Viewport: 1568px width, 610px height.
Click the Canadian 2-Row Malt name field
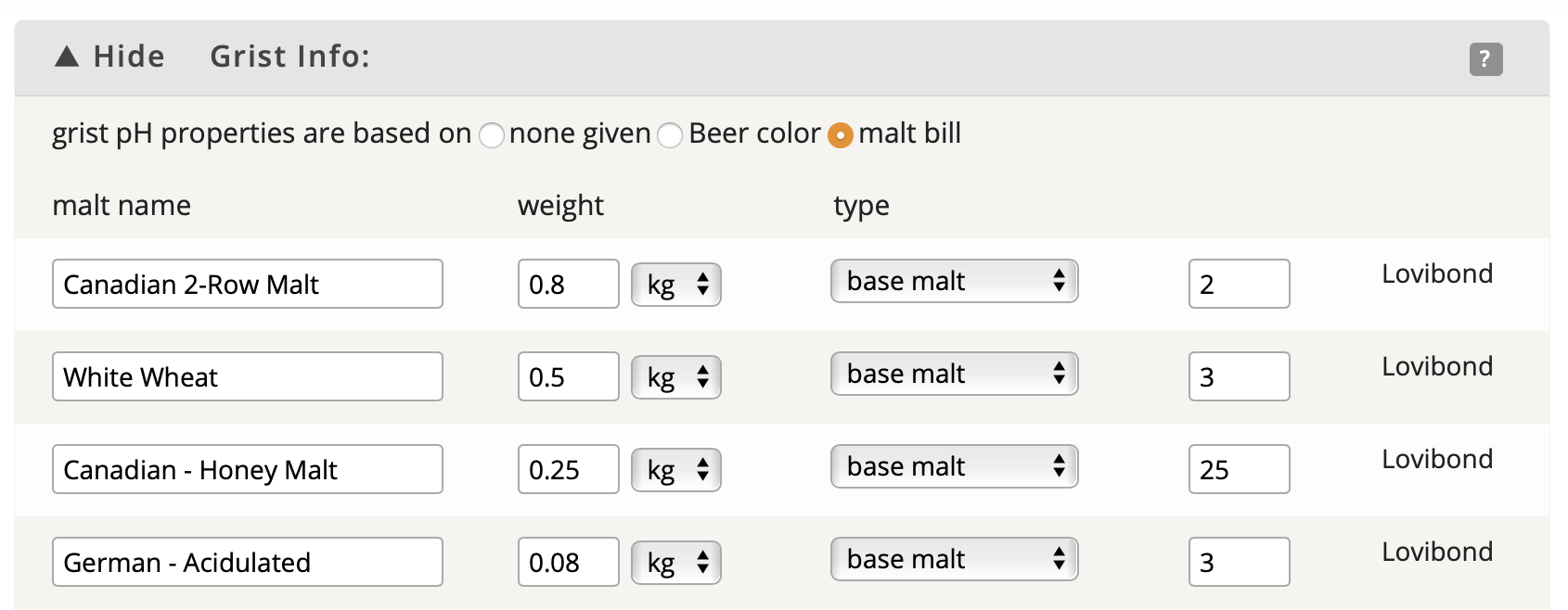pyautogui.click(x=248, y=284)
